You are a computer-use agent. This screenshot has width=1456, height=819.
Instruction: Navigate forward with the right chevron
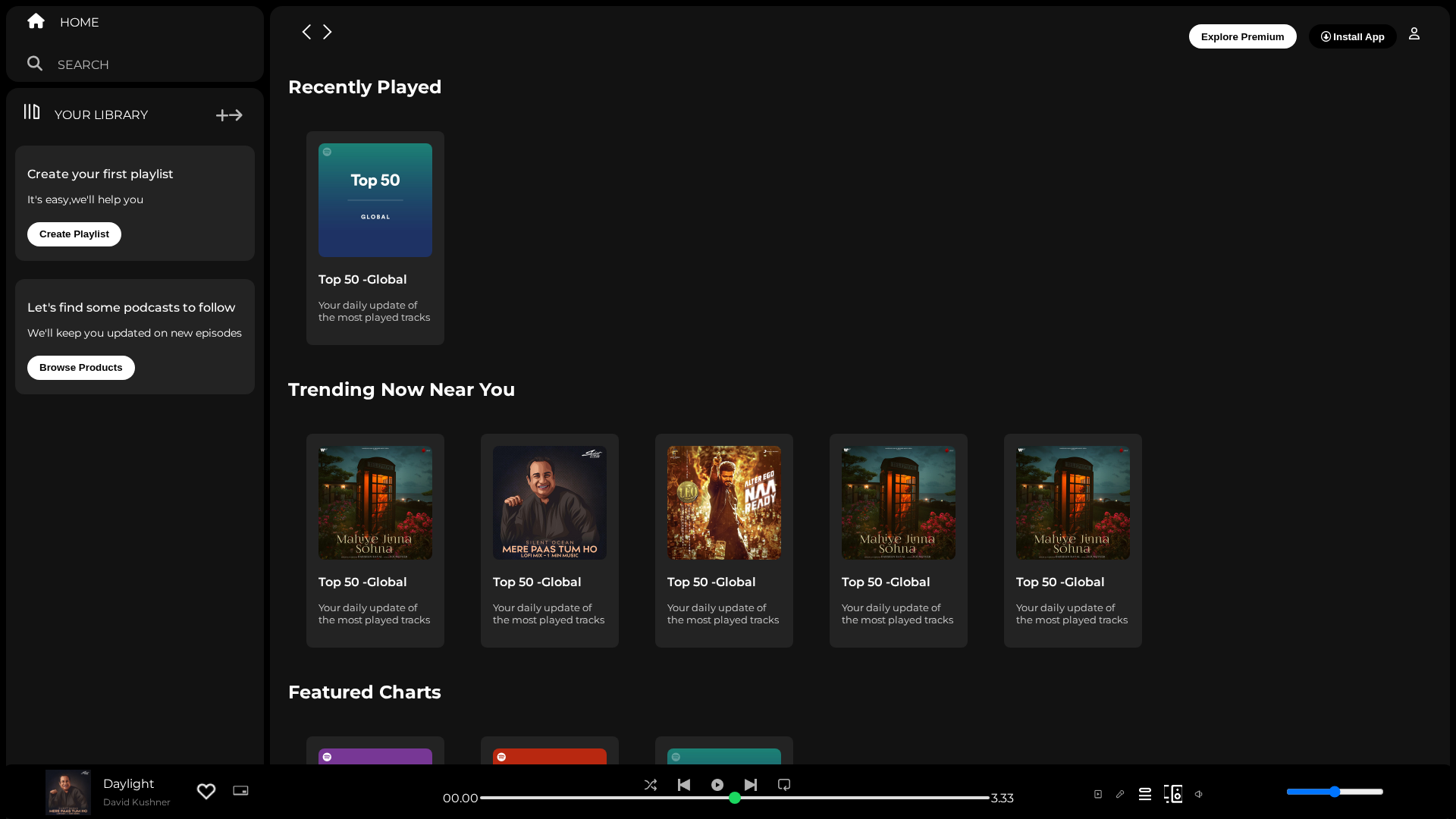click(x=328, y=32)
